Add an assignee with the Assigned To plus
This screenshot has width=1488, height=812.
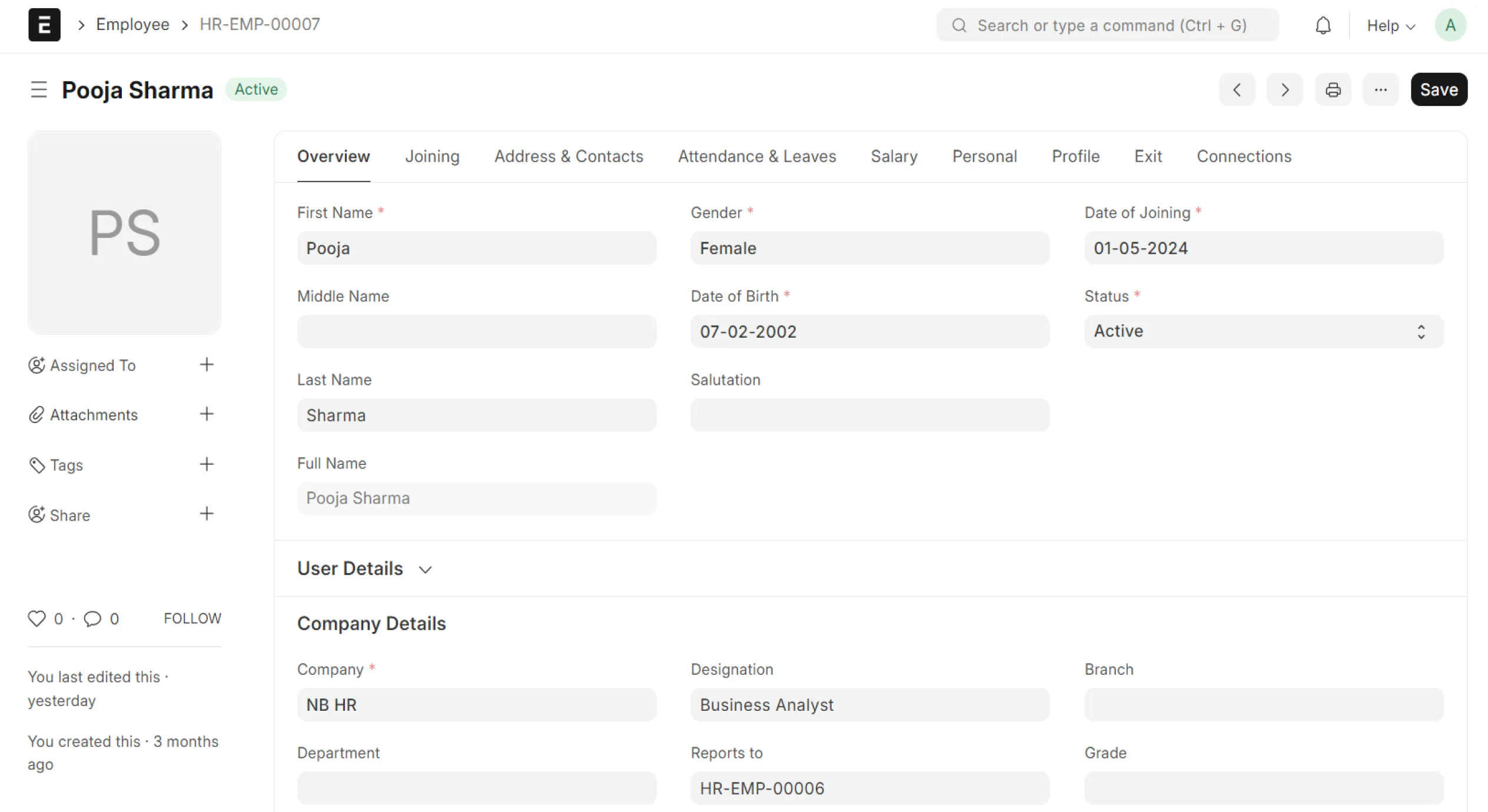(x=207, y=365)
